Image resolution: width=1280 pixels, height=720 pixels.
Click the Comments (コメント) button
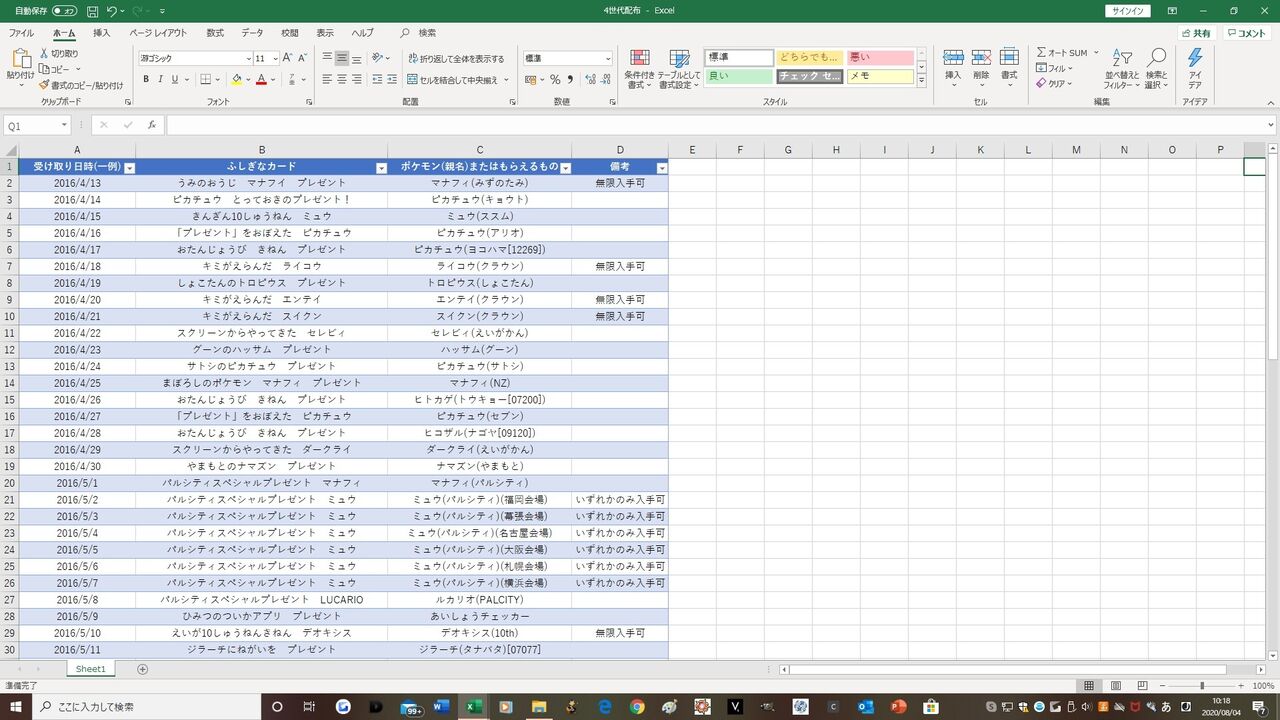pyautogui.click(x=1246, y=33)
